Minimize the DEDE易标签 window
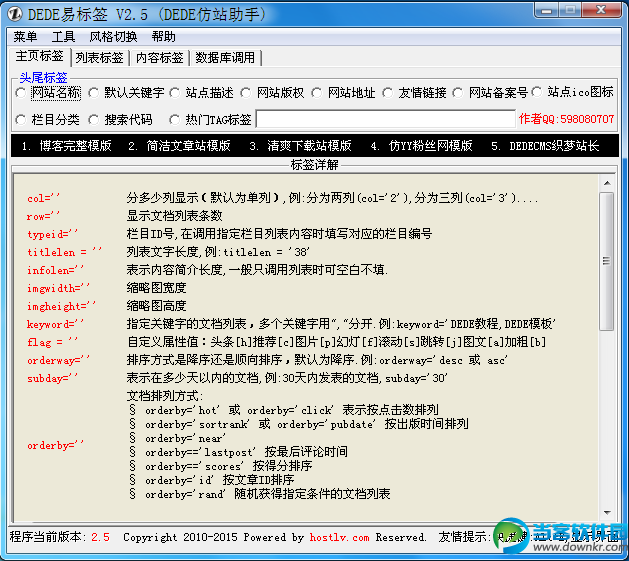Viewport: 629px width, 561px height. tap(546, 10)
